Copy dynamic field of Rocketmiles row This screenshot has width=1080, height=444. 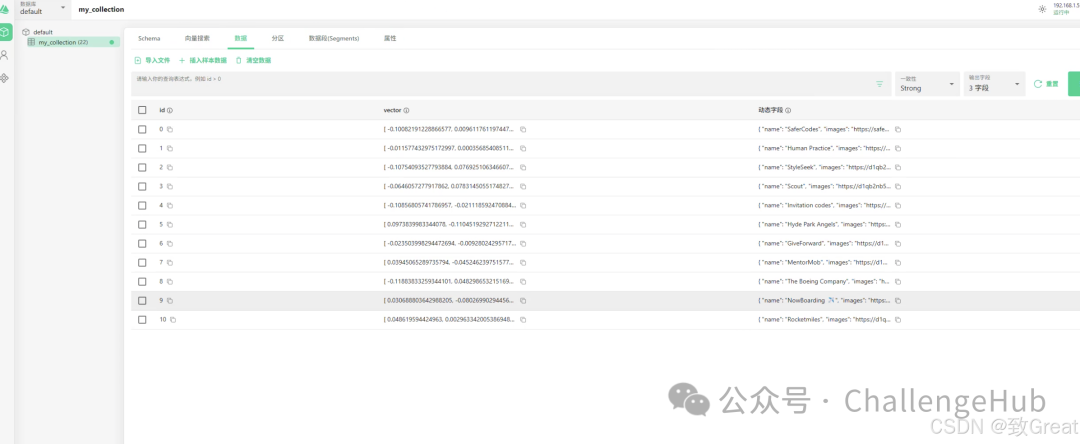pyautogui.click(x=897, y=320)
